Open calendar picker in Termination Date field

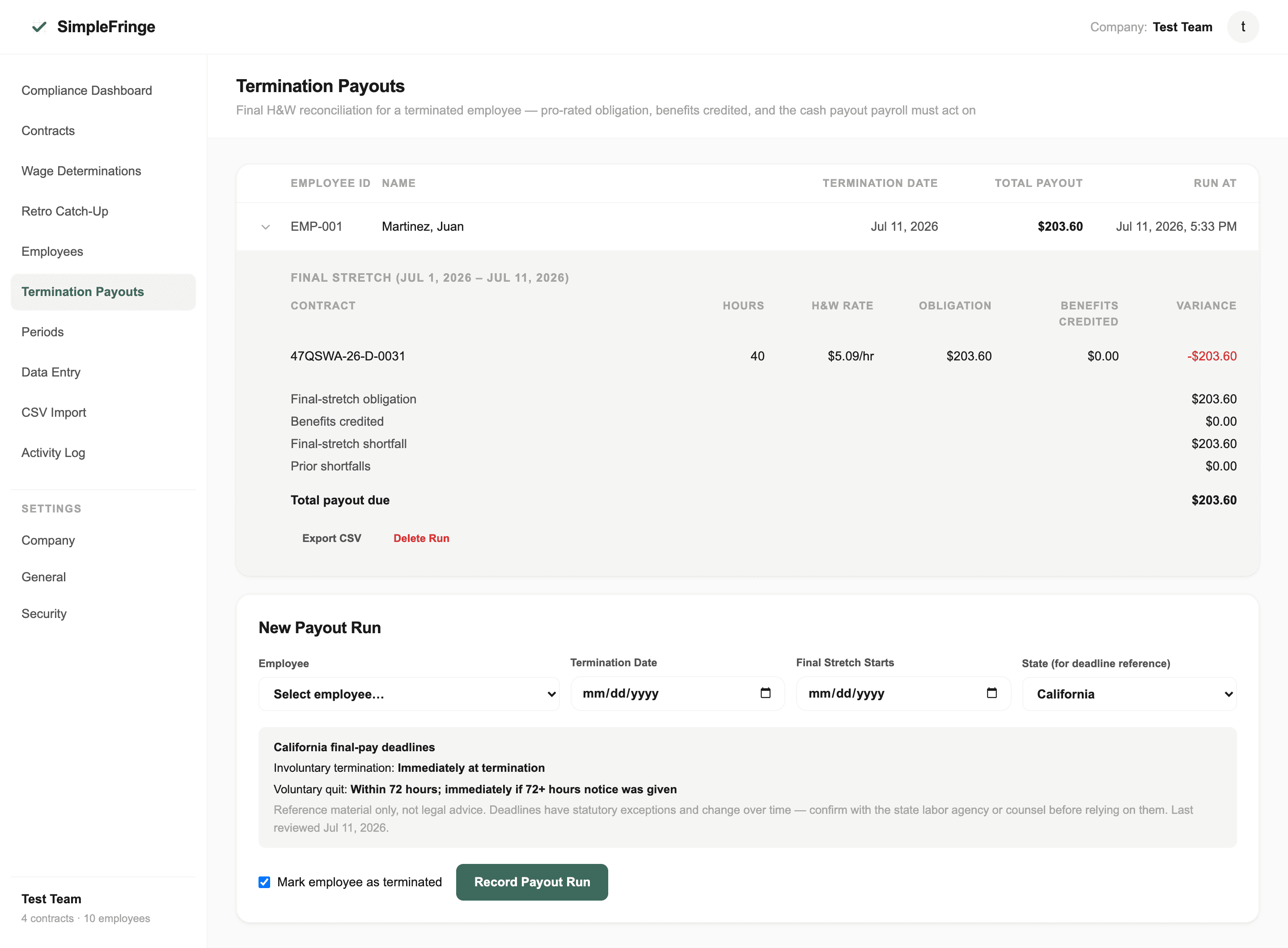pyautogui.click(x=765, y=693)
